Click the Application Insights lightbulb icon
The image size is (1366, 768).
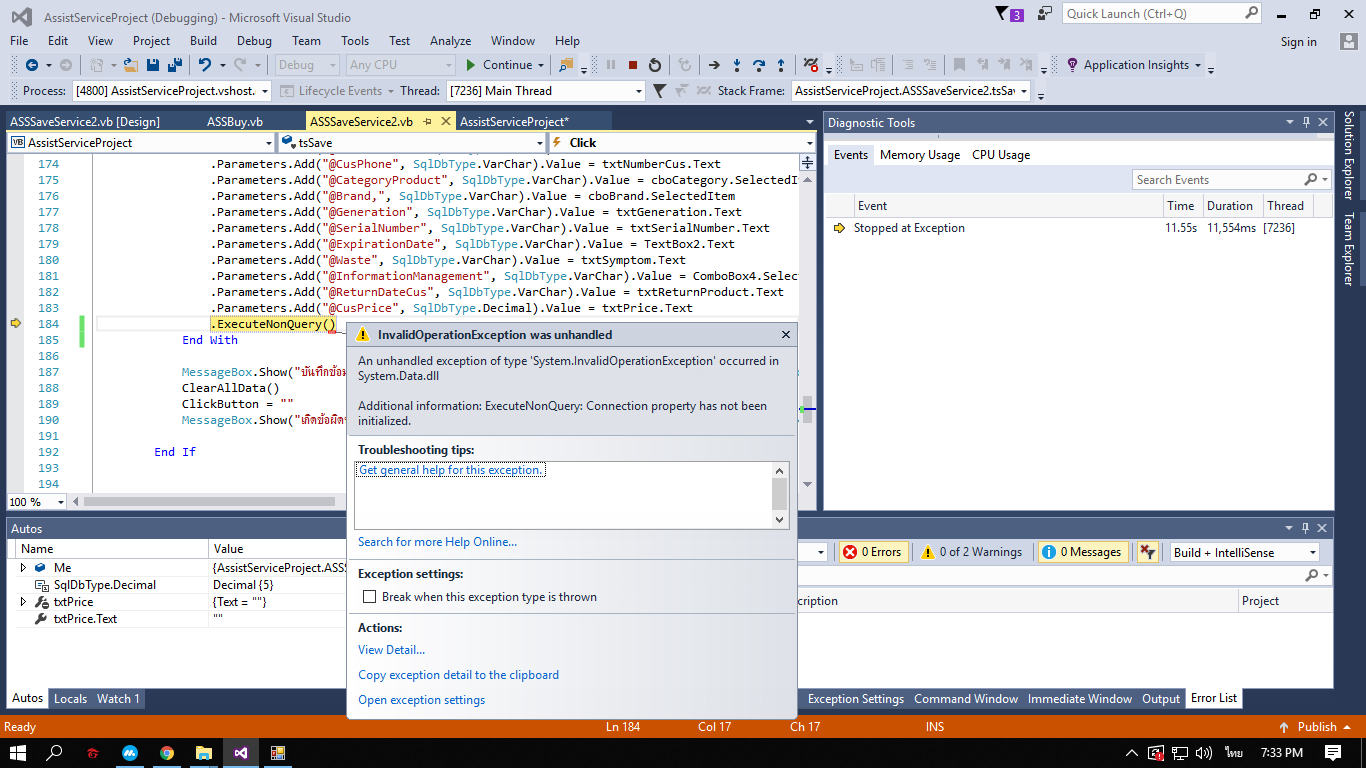click(1071, 65)
